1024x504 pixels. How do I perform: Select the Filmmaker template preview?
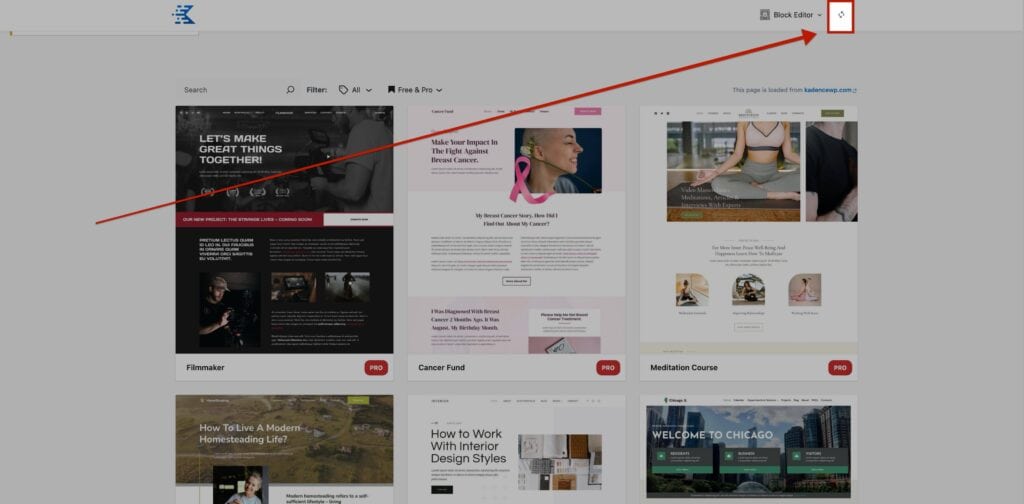coord(284,229)
